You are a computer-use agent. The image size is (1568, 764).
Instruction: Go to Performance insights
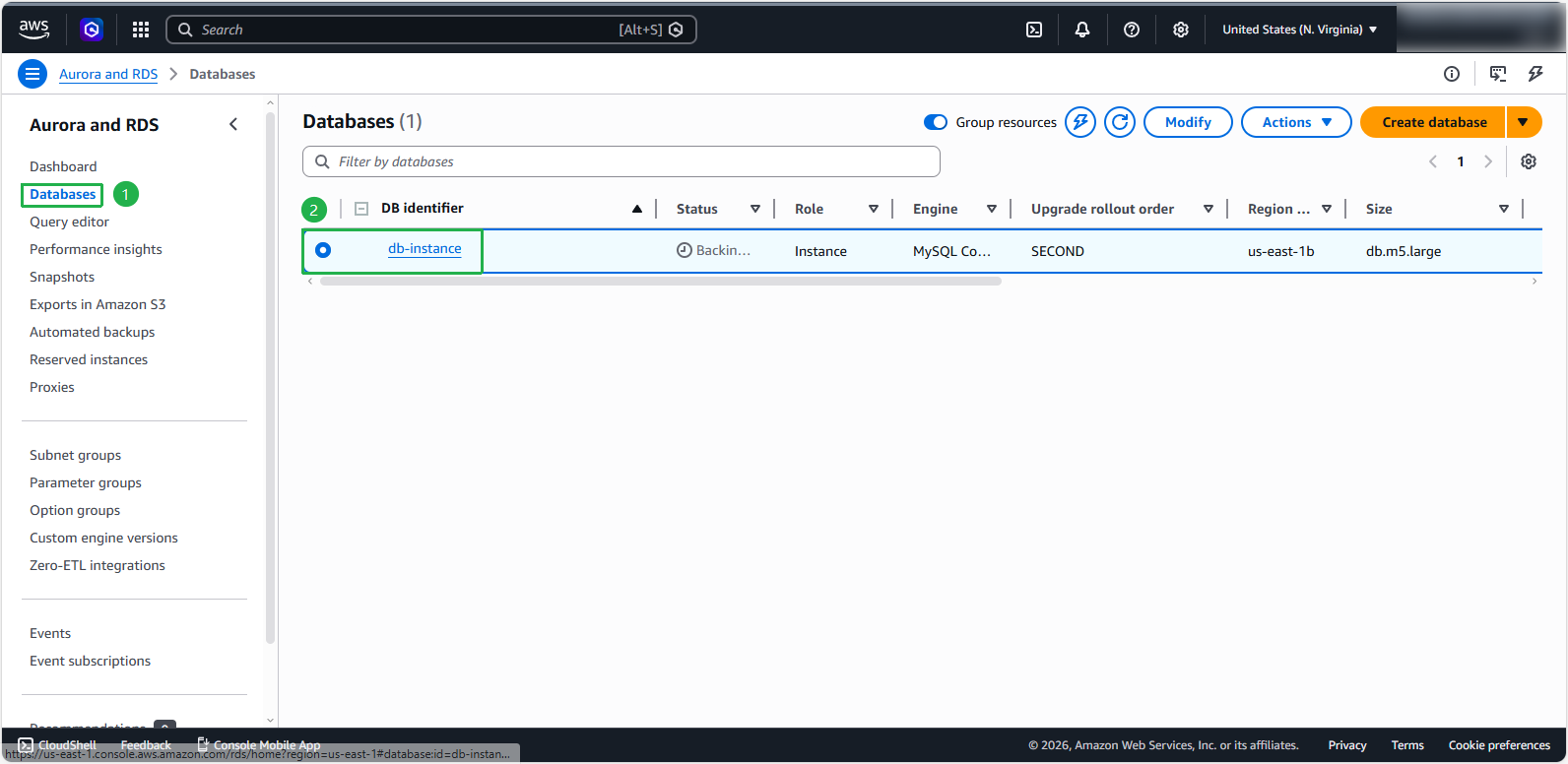click(x=96, y=249)
